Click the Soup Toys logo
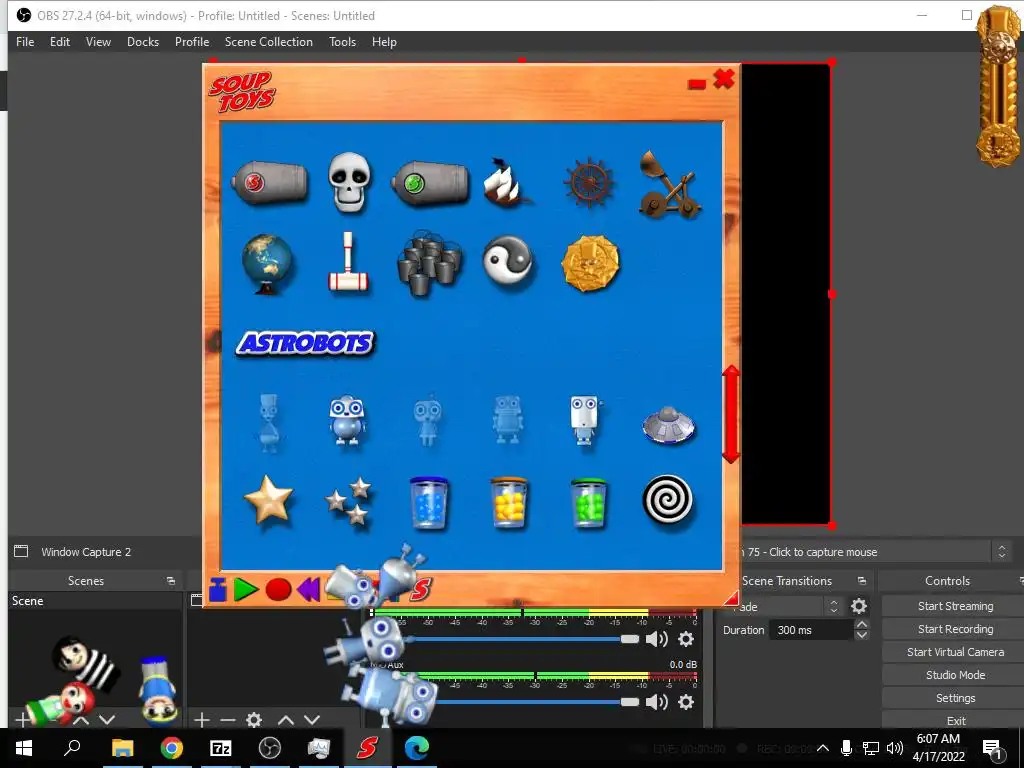The height and width of the screenshot is (768, 1024). 242,92
